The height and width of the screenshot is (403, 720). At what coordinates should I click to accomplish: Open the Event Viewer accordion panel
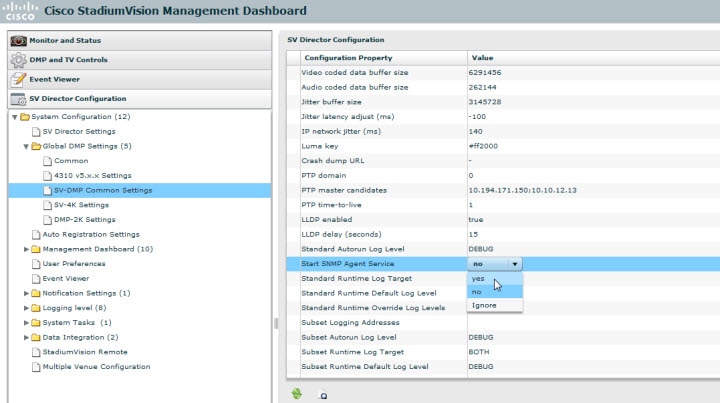[x=140, y=79]
